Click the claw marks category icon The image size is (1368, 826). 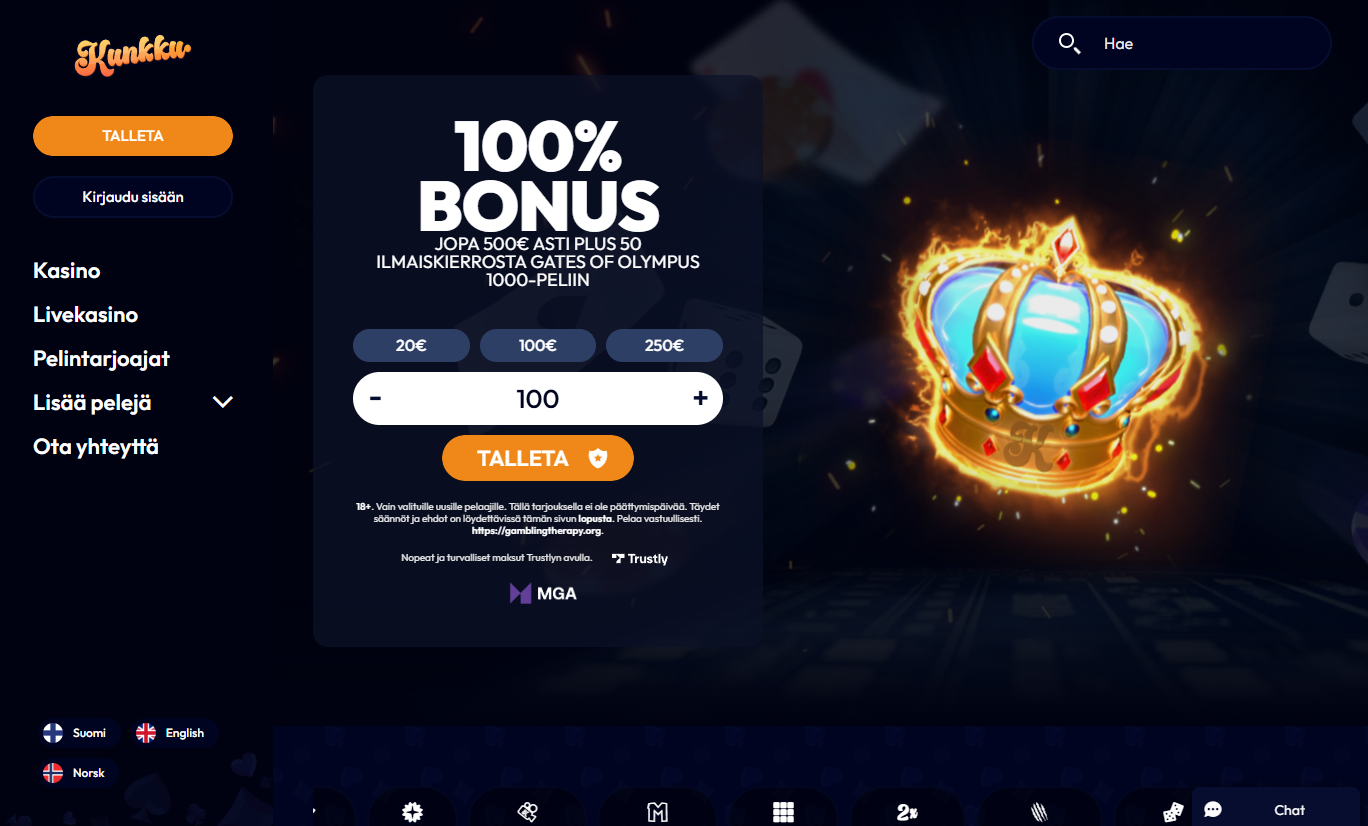pos(1039,812)
